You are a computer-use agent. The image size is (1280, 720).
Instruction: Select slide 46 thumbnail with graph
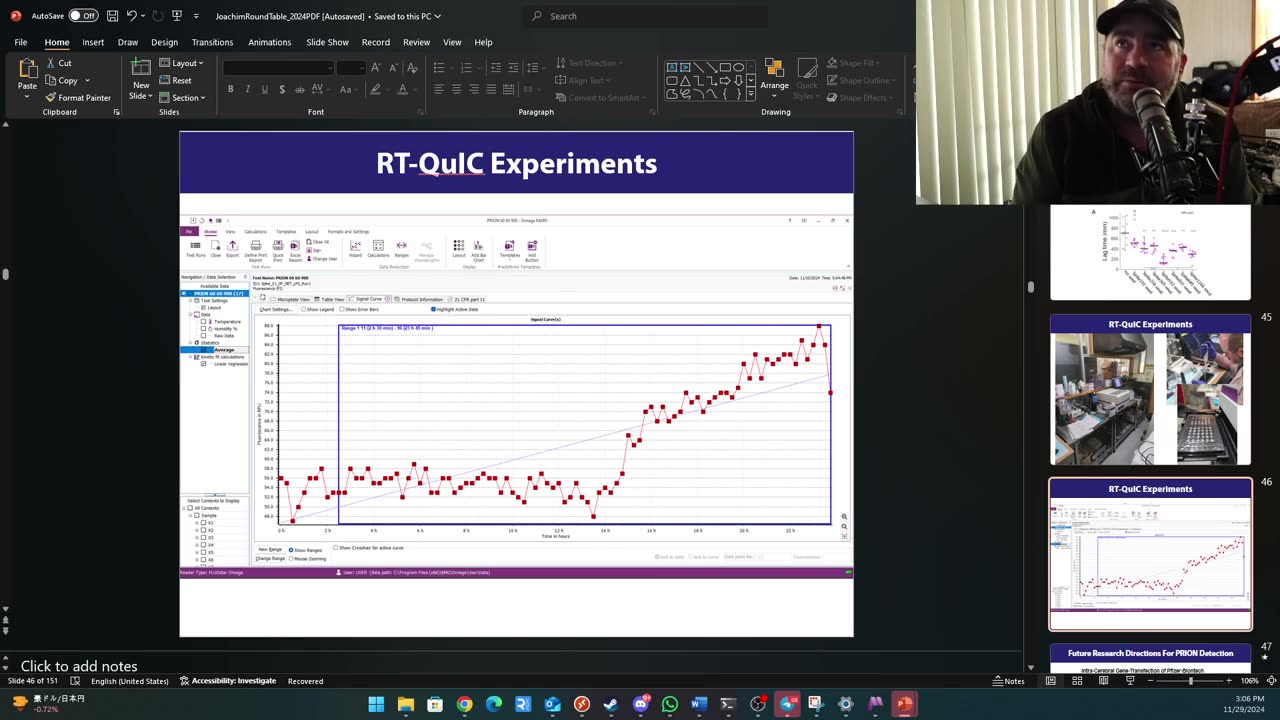[1150, 555]
